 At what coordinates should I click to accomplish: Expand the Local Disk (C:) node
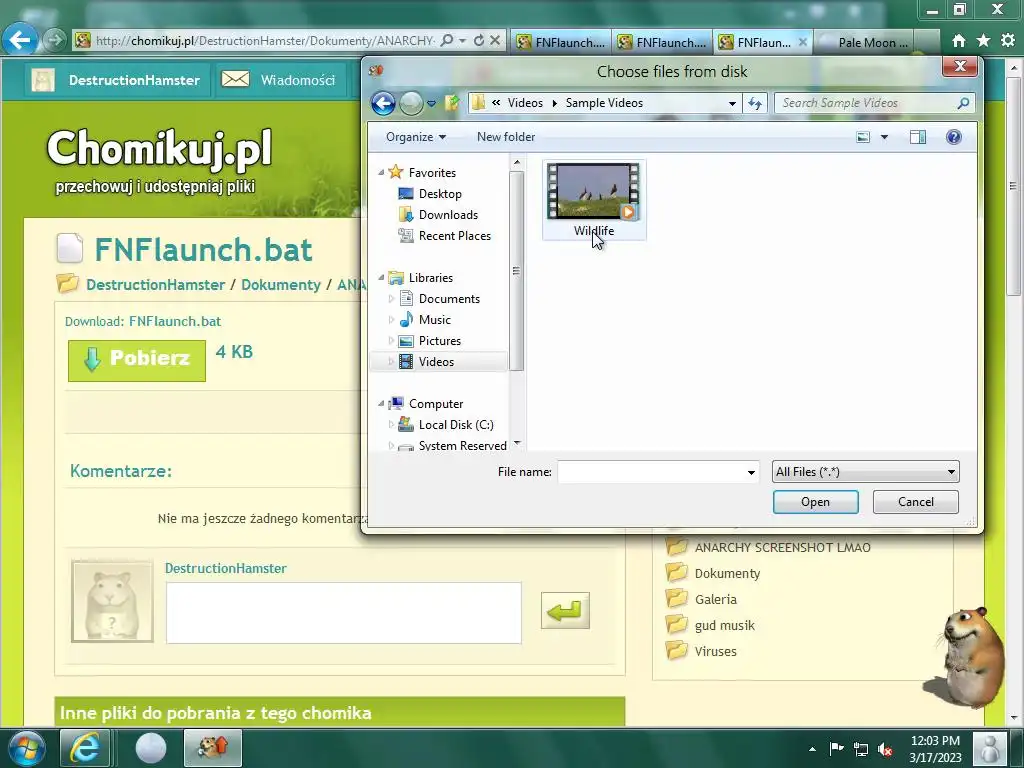point(391,424)
